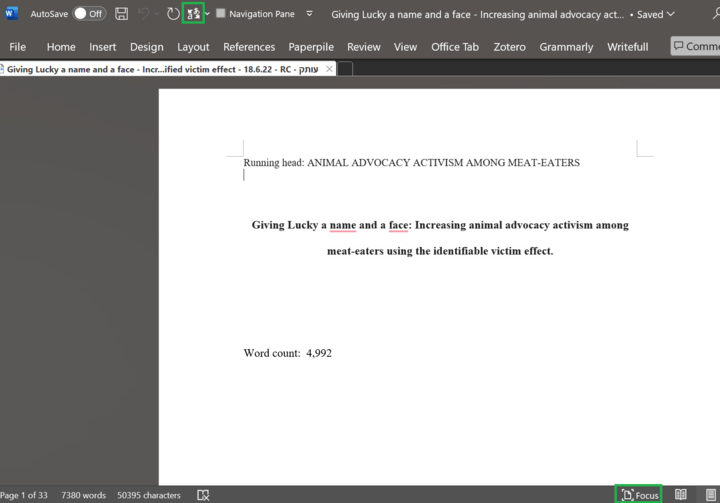Open the Comments button
This screenshot has width=720, height=503.
tap(696, 47)
